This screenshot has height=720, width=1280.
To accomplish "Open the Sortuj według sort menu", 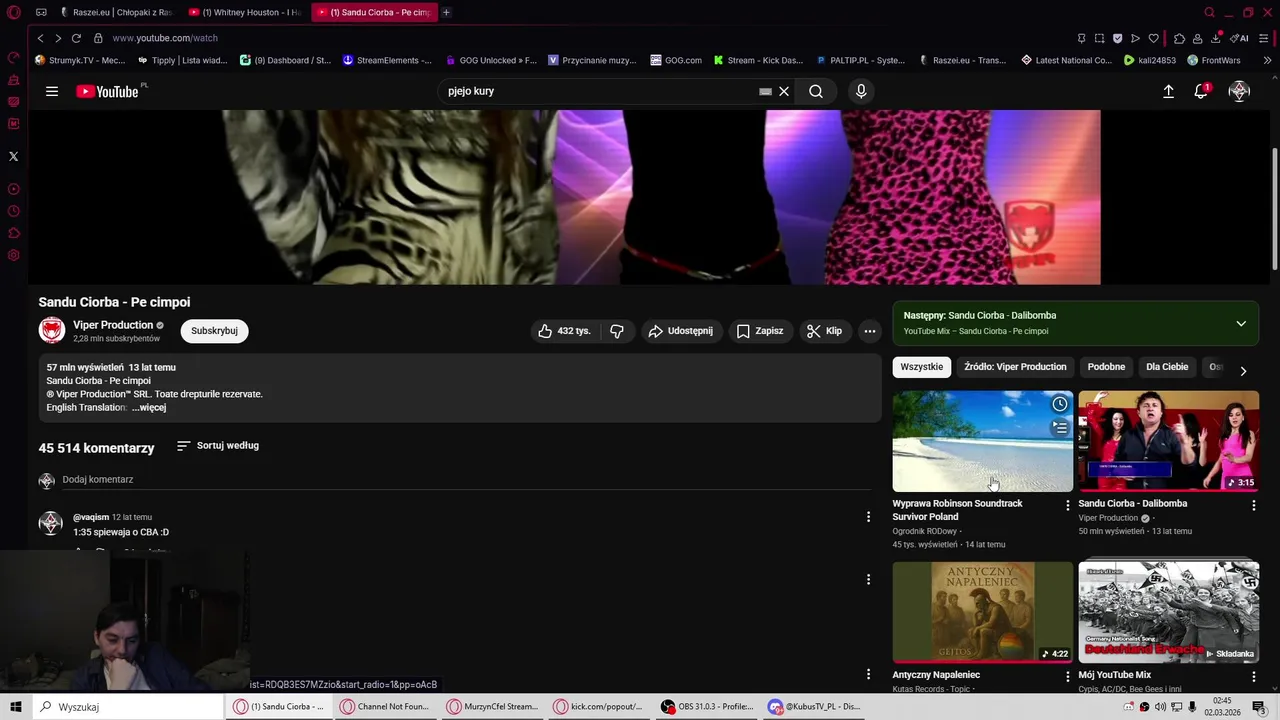I will pos(218,445).
